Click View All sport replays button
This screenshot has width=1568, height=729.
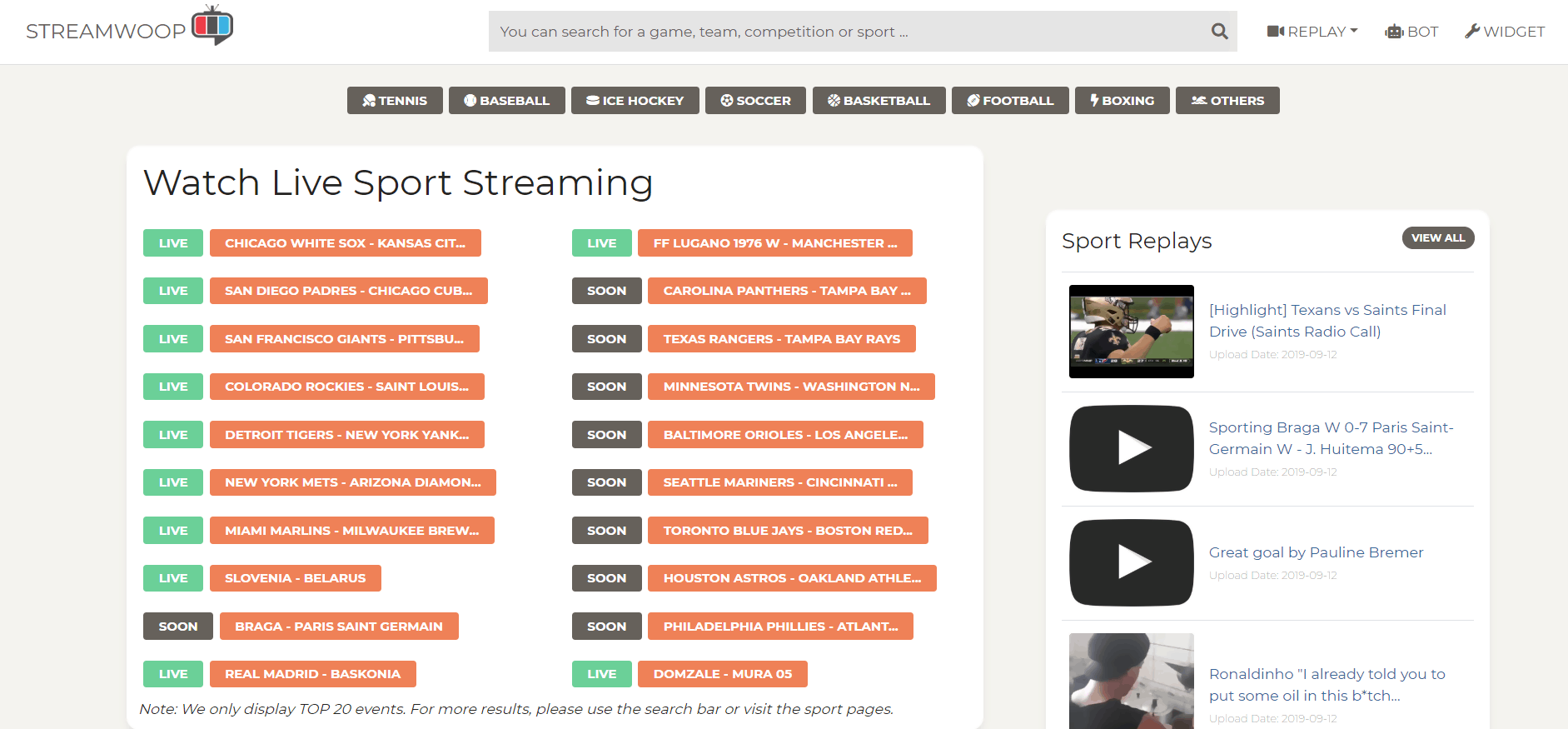[1438, 238]
